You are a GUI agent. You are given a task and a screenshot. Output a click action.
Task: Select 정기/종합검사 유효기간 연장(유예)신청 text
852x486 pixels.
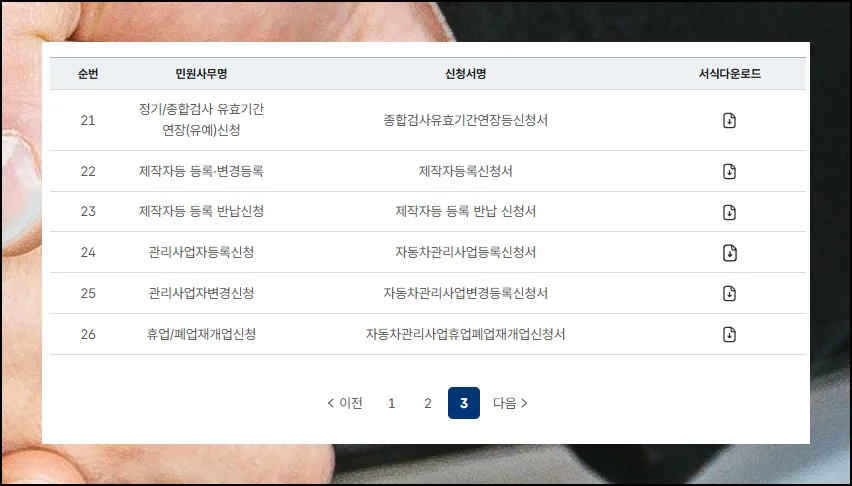201,120
